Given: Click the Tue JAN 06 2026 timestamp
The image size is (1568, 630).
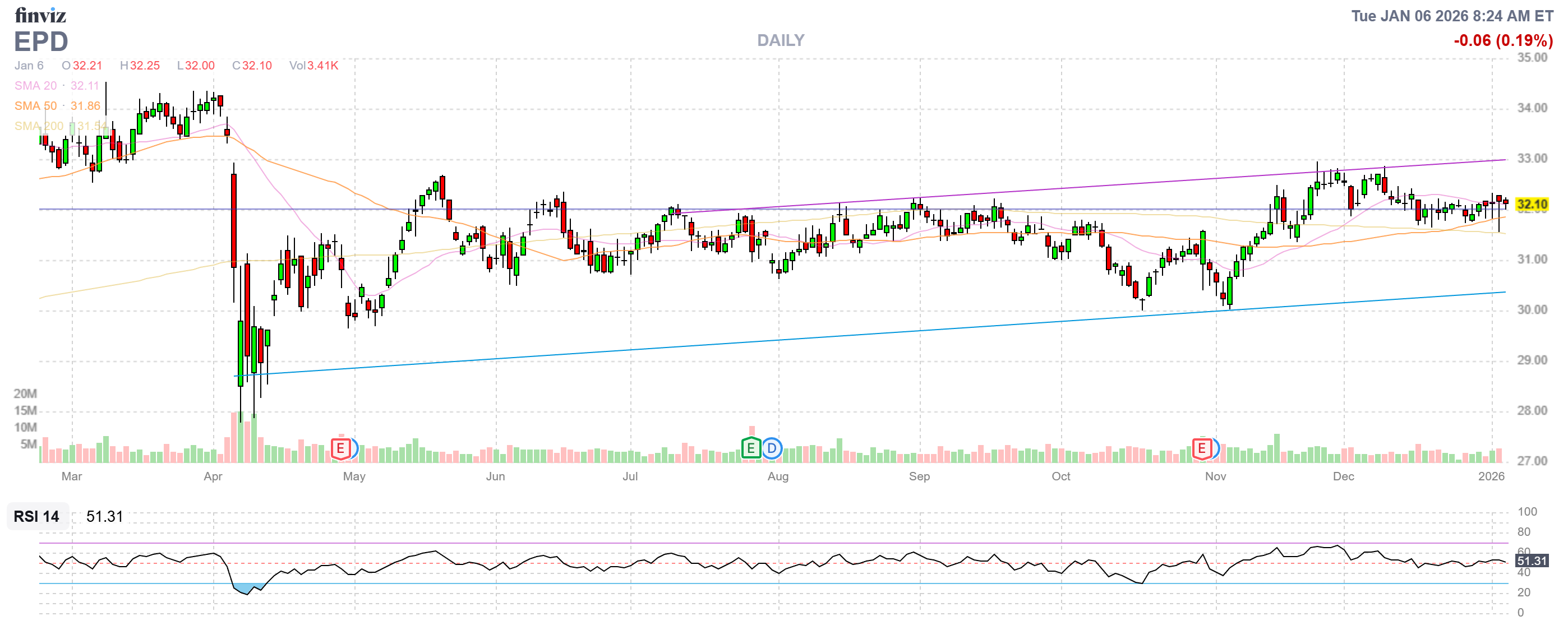Looking at the screenshot, I should coord(1452,16).
